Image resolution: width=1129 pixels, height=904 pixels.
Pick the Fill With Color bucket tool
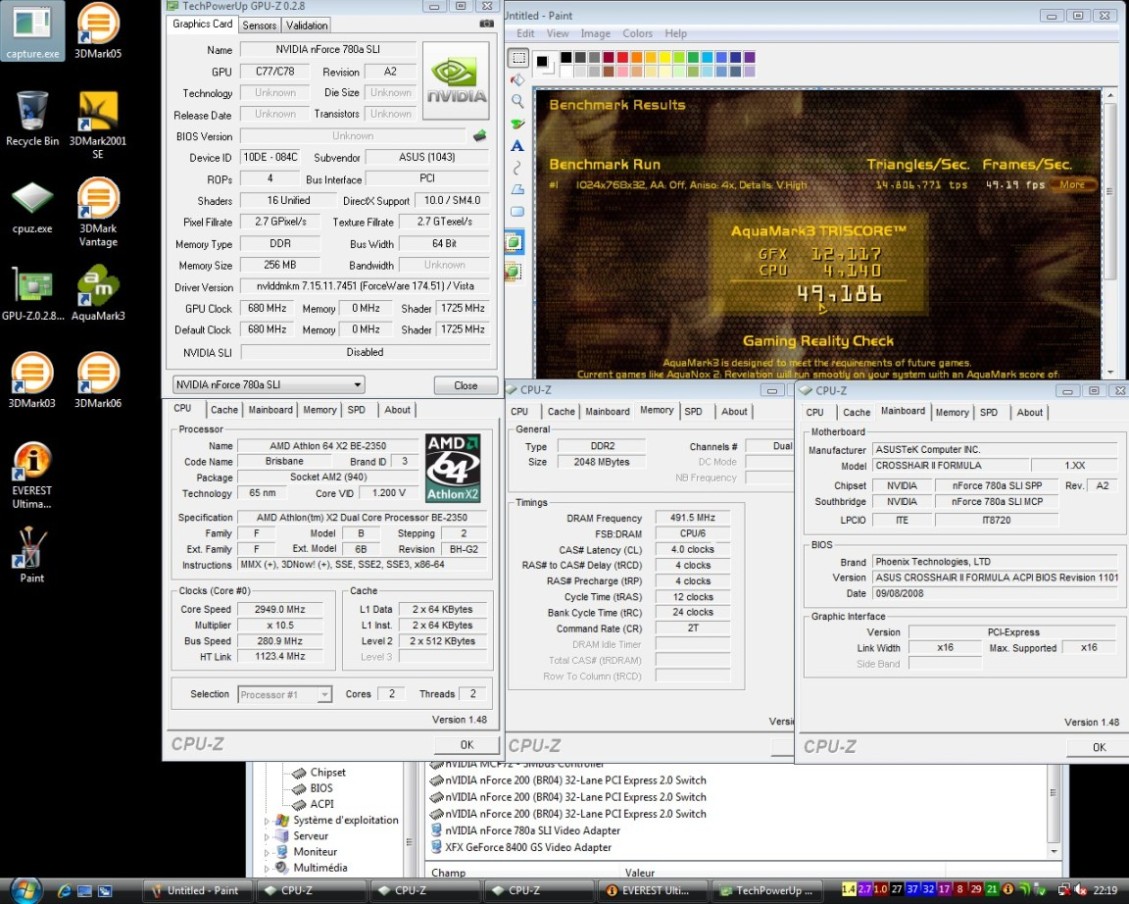coord(518,79)
